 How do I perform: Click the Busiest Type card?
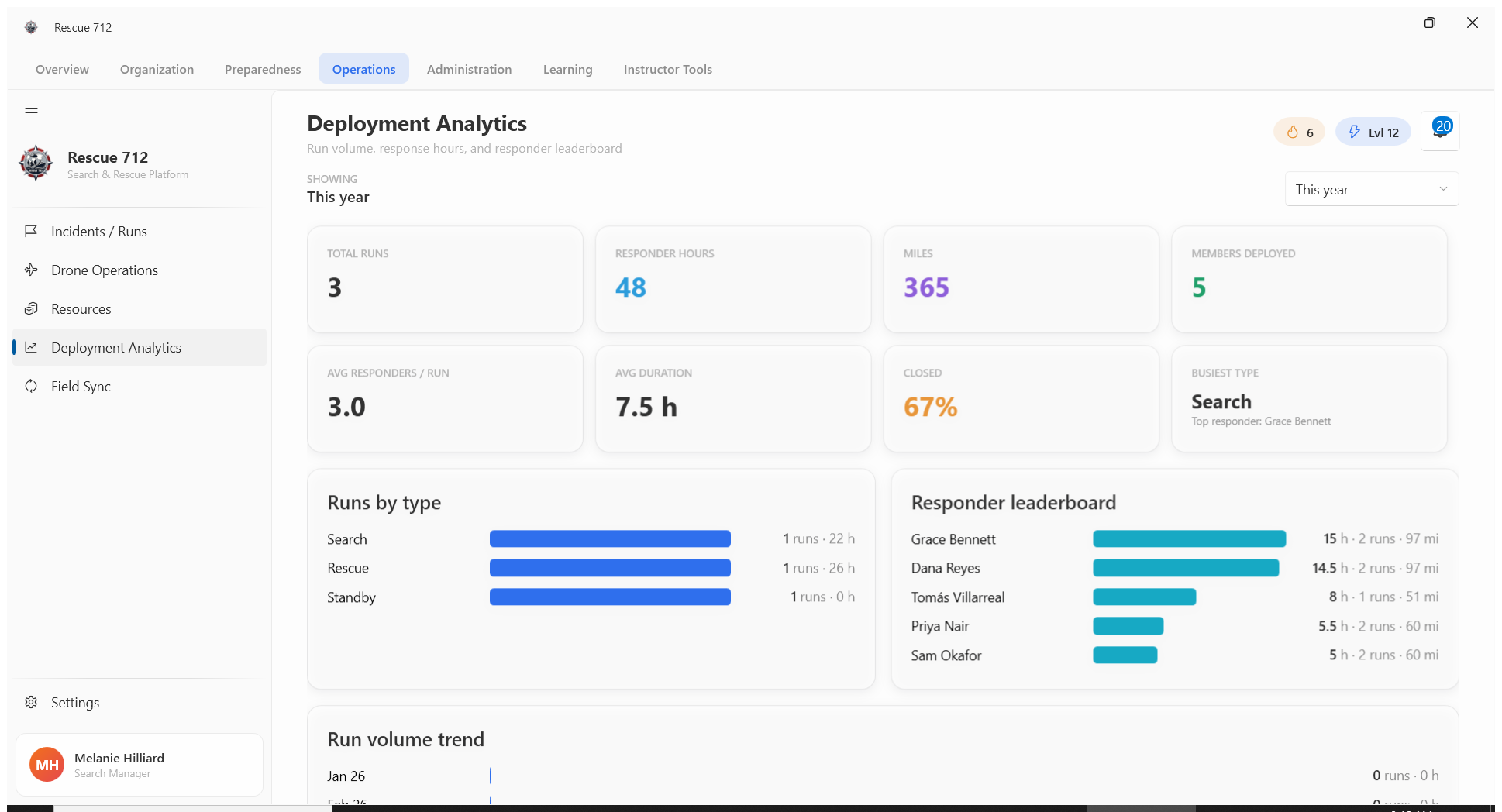(1309, 398)
